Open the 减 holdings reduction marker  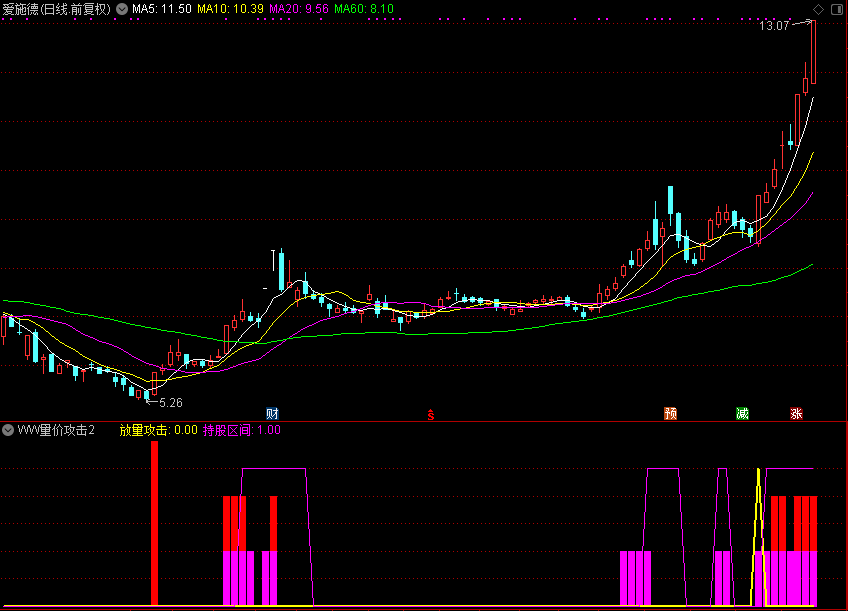743,414
